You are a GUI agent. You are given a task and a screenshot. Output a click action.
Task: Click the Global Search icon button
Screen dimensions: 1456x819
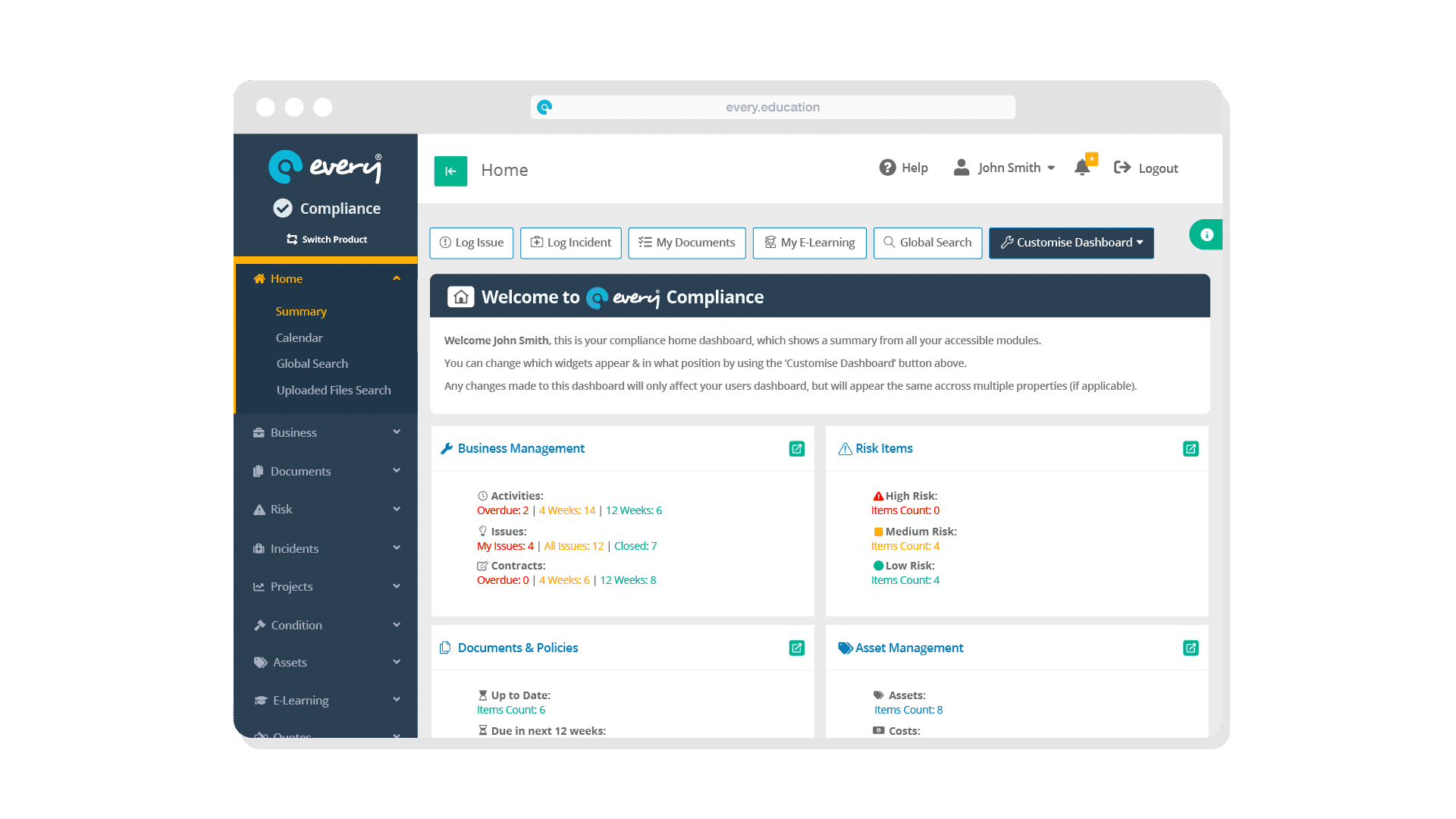coord(927,242)
